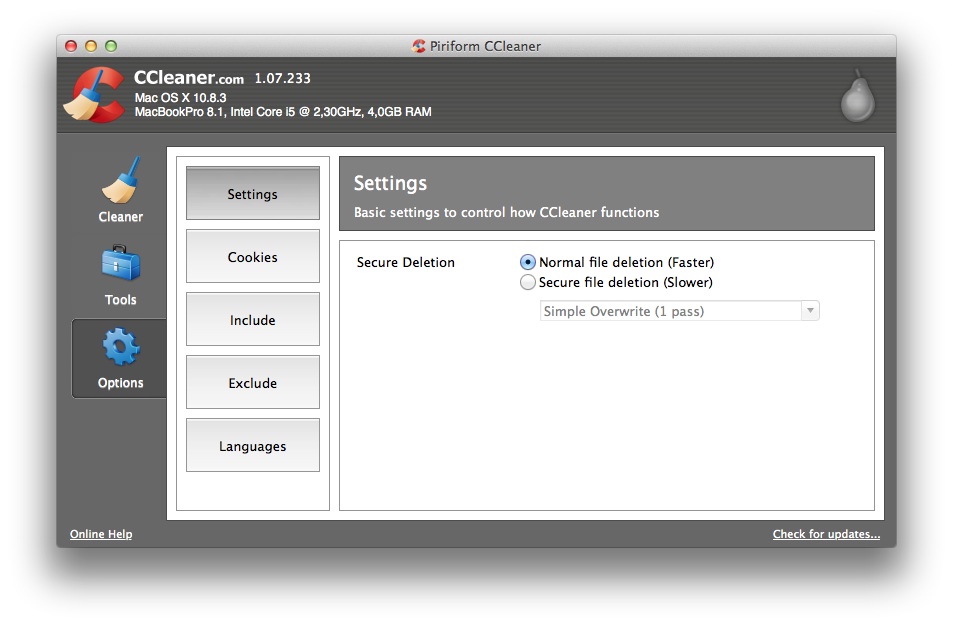Open the Exclude tab
Screen dimensions: 953x626
(x=252, y=383)
